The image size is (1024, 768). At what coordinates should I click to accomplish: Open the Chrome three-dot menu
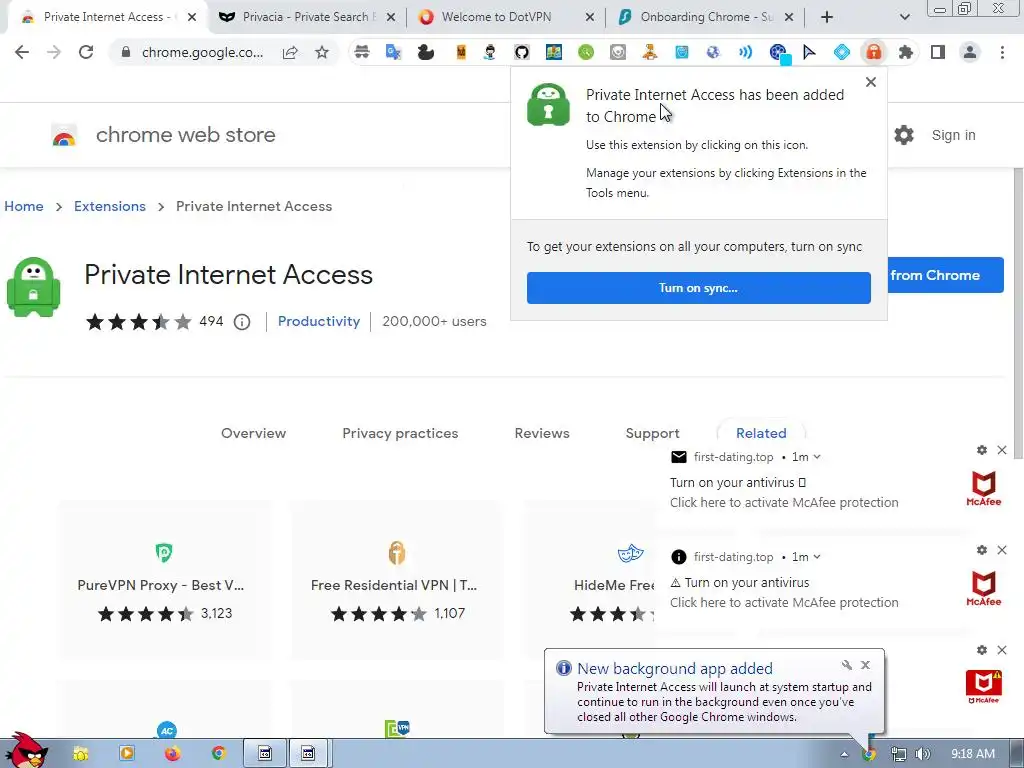(1002, 52)
